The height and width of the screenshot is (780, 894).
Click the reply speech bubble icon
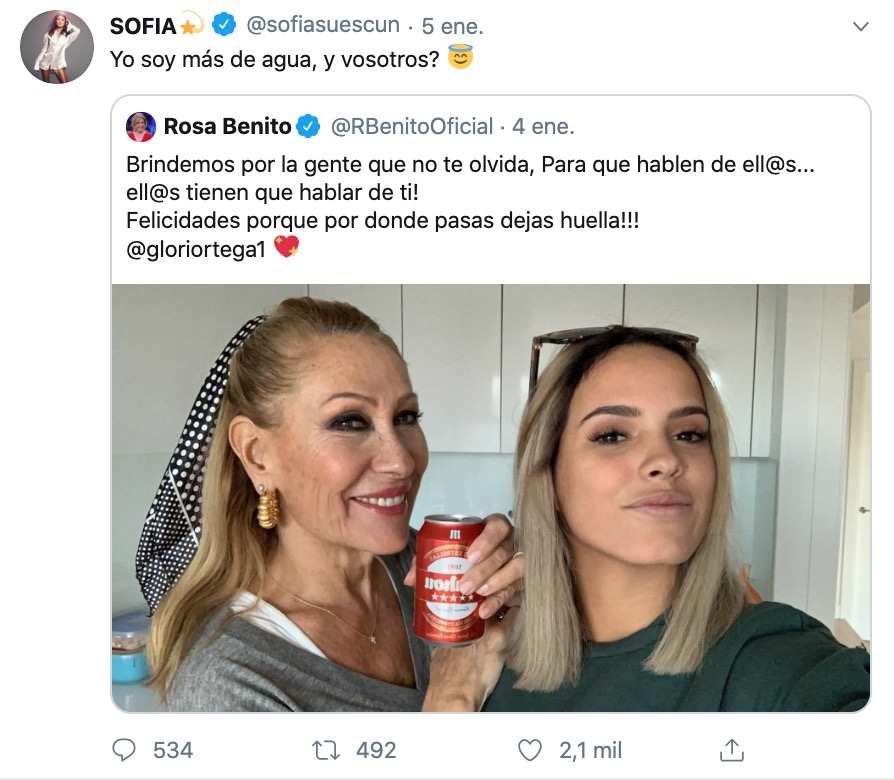(x=124, y=749)
